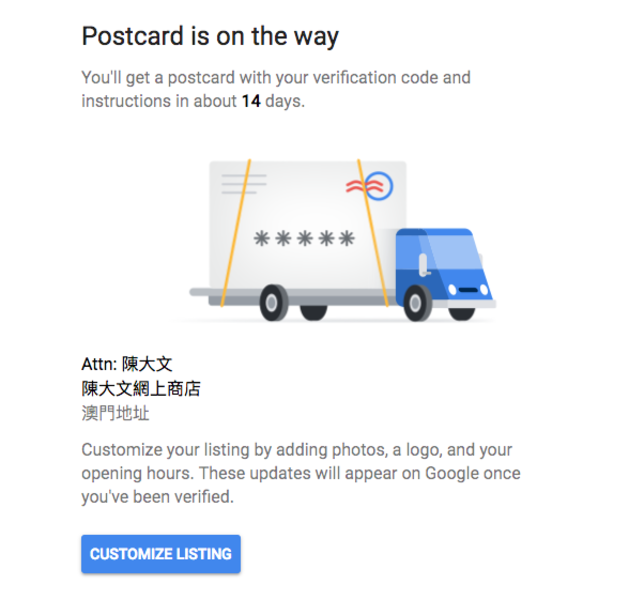Click the business name 陳大文網上商店

[141, 388]
